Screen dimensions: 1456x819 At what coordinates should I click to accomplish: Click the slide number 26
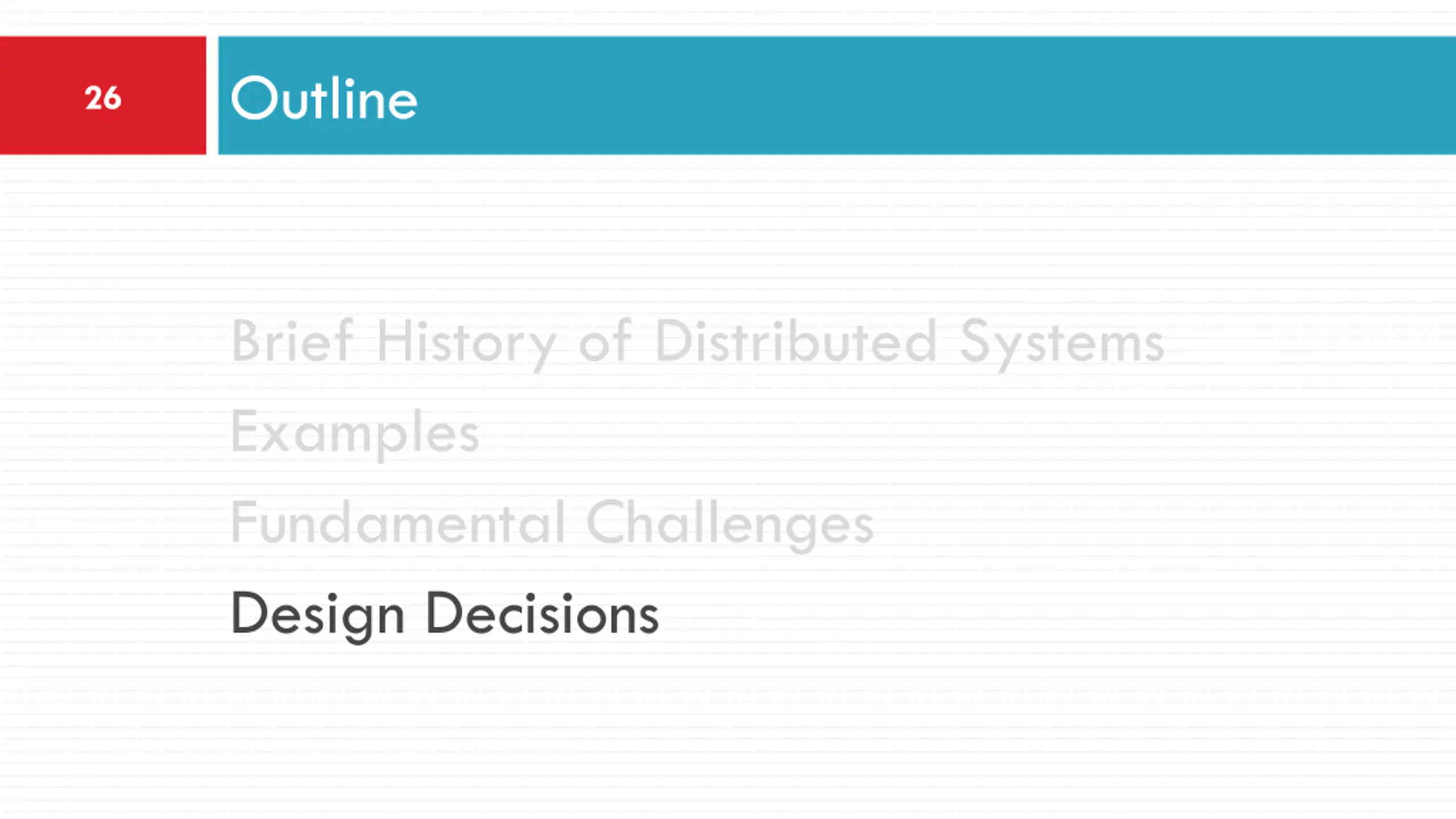[x=103, y=98]
